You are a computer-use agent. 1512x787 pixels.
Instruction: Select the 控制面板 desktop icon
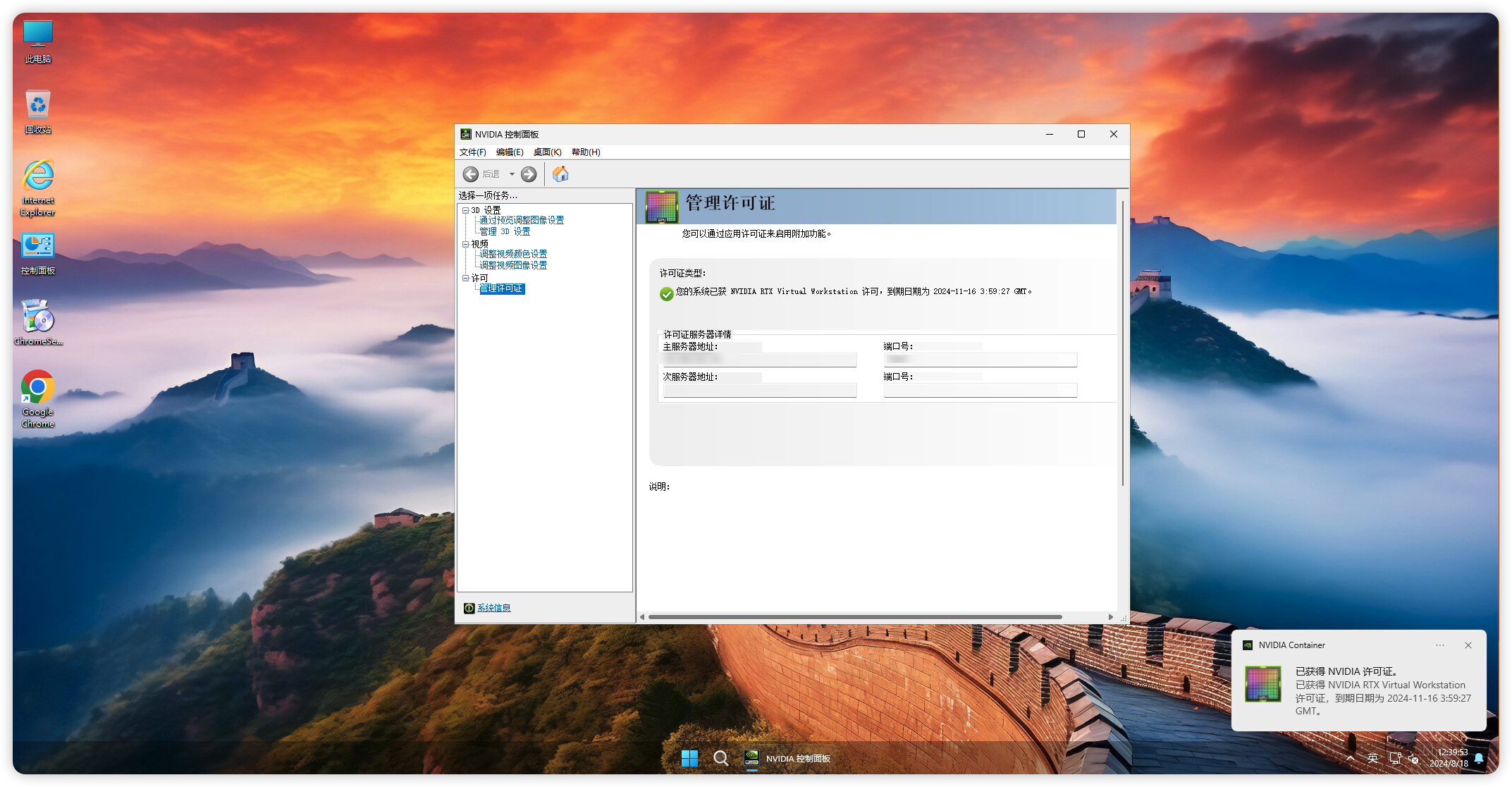click(x=38, y=254)
